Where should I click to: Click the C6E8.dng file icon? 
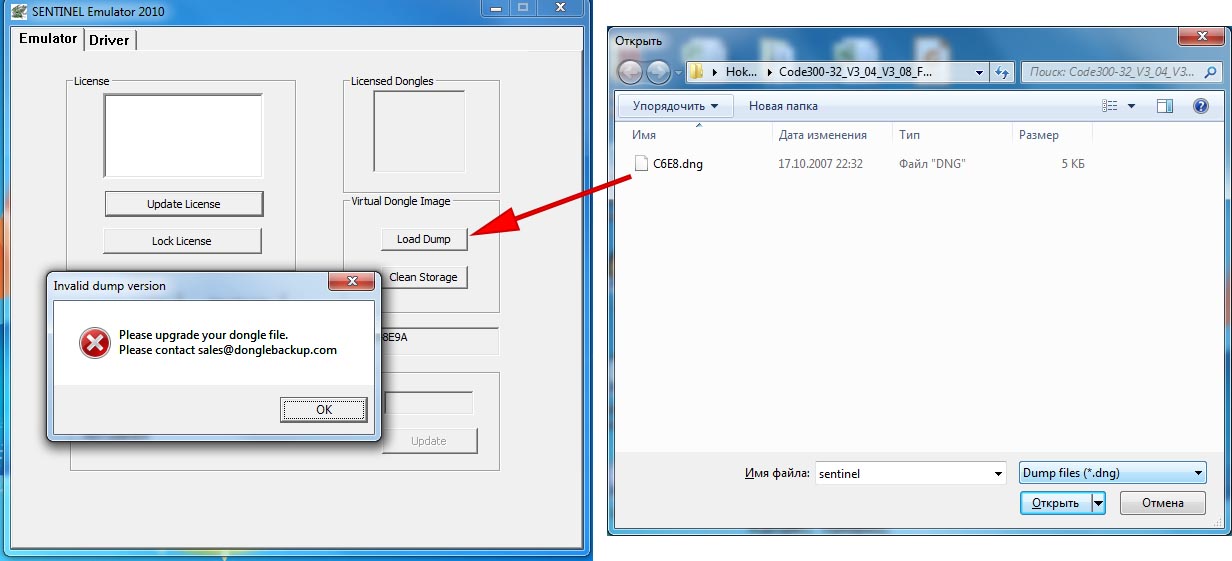click(642, 163)
